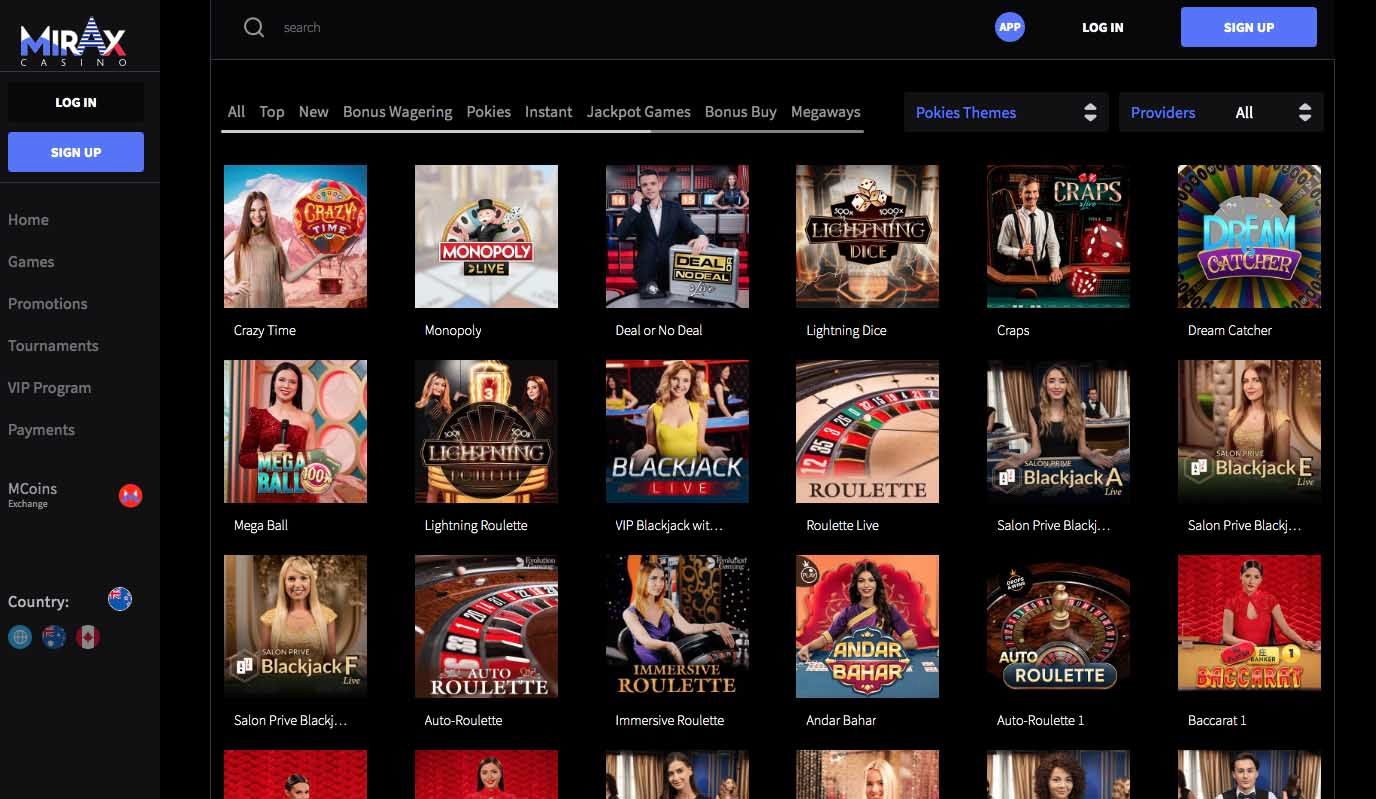Select the Canada flag country icon
This screenshot has width=1376, height=799.
88,637
